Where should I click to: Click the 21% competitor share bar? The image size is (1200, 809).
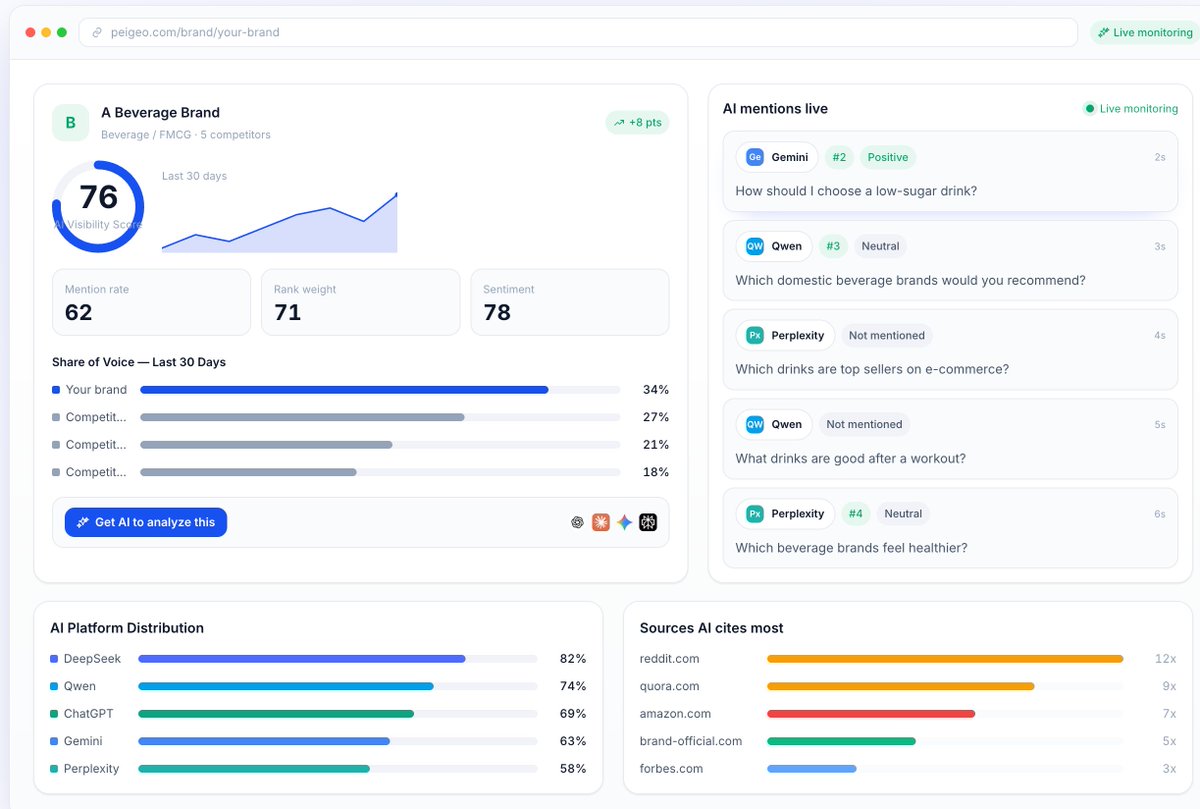[266, 445]
